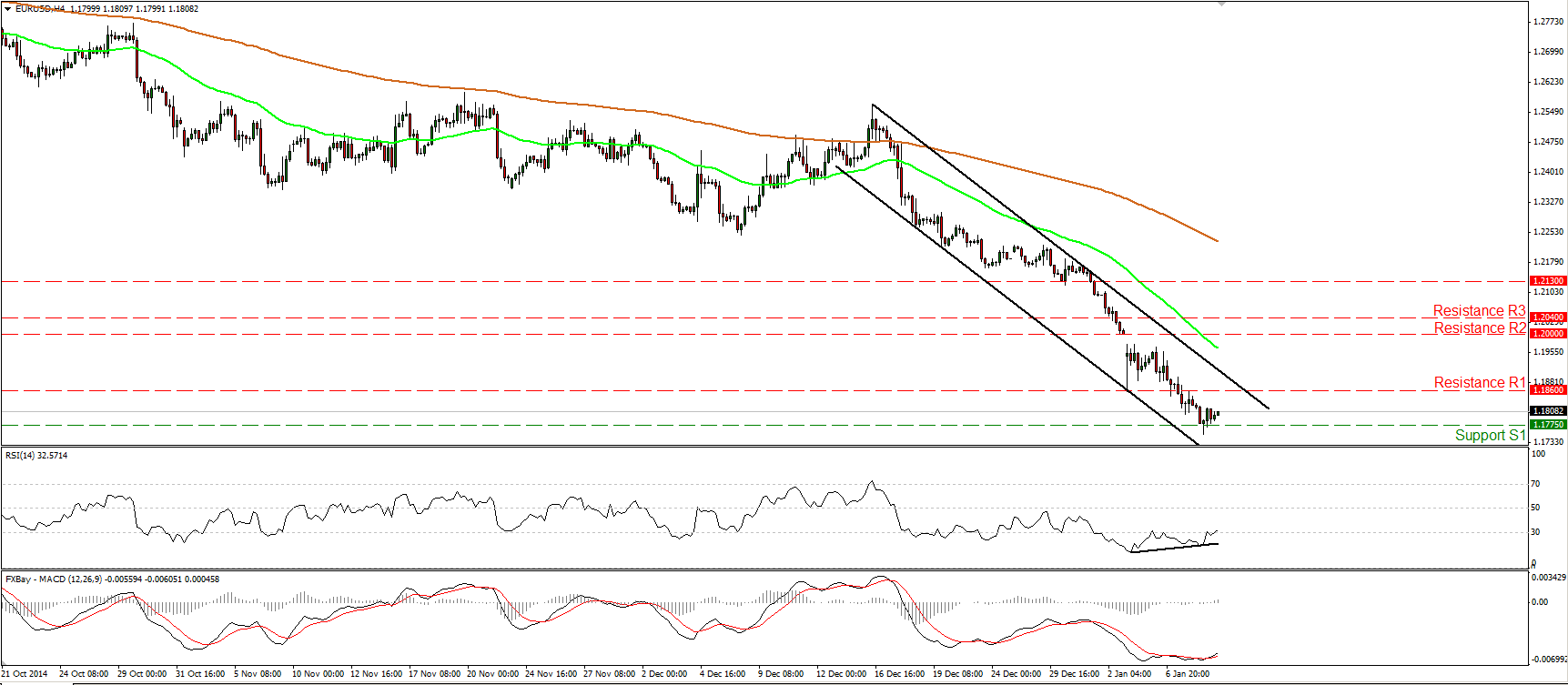
Task: Click the 17 Nov 08:00 date label
Action: click(435, 674)
